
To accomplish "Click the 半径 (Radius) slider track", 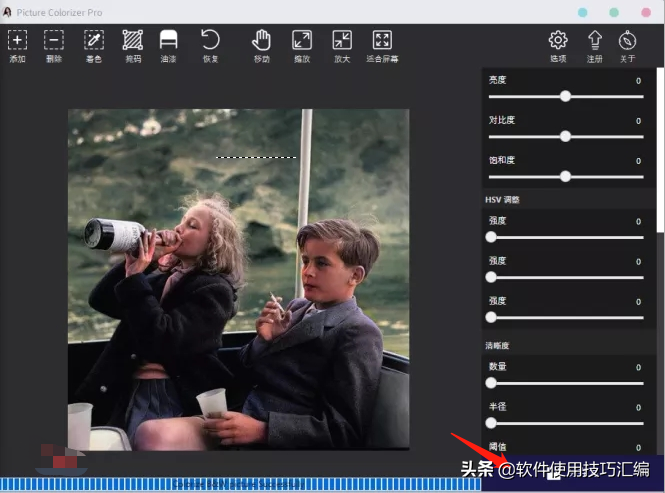I will tap(566, 423).
